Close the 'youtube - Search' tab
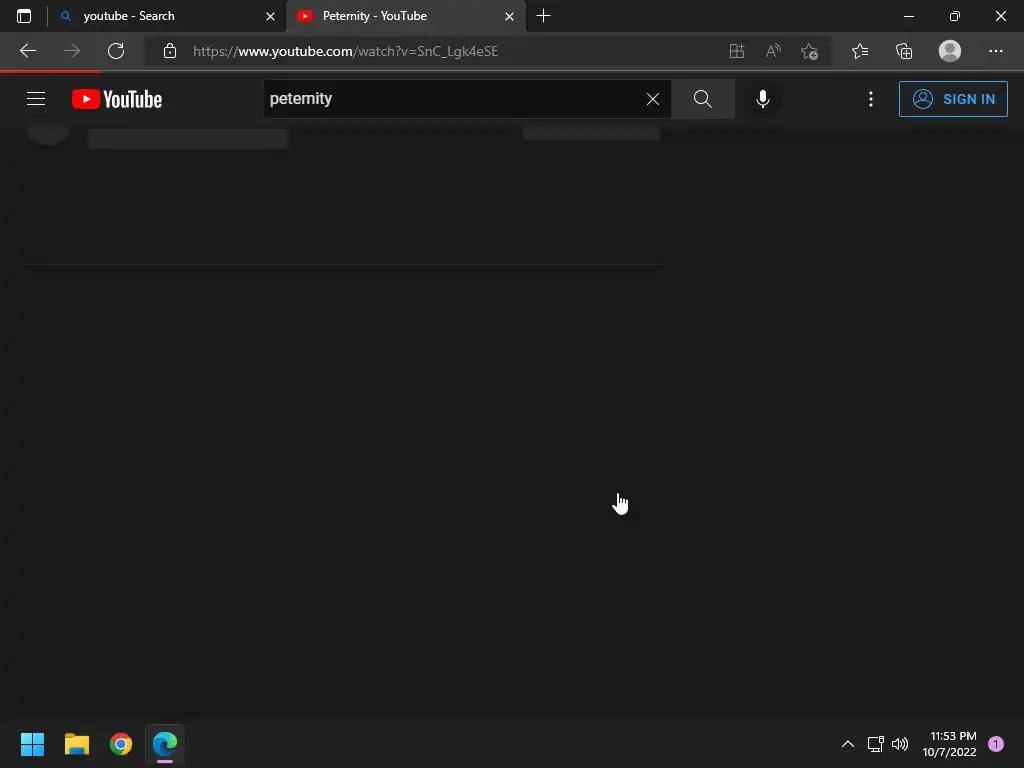Screen dimensions: 1024x768 point(270,16)
